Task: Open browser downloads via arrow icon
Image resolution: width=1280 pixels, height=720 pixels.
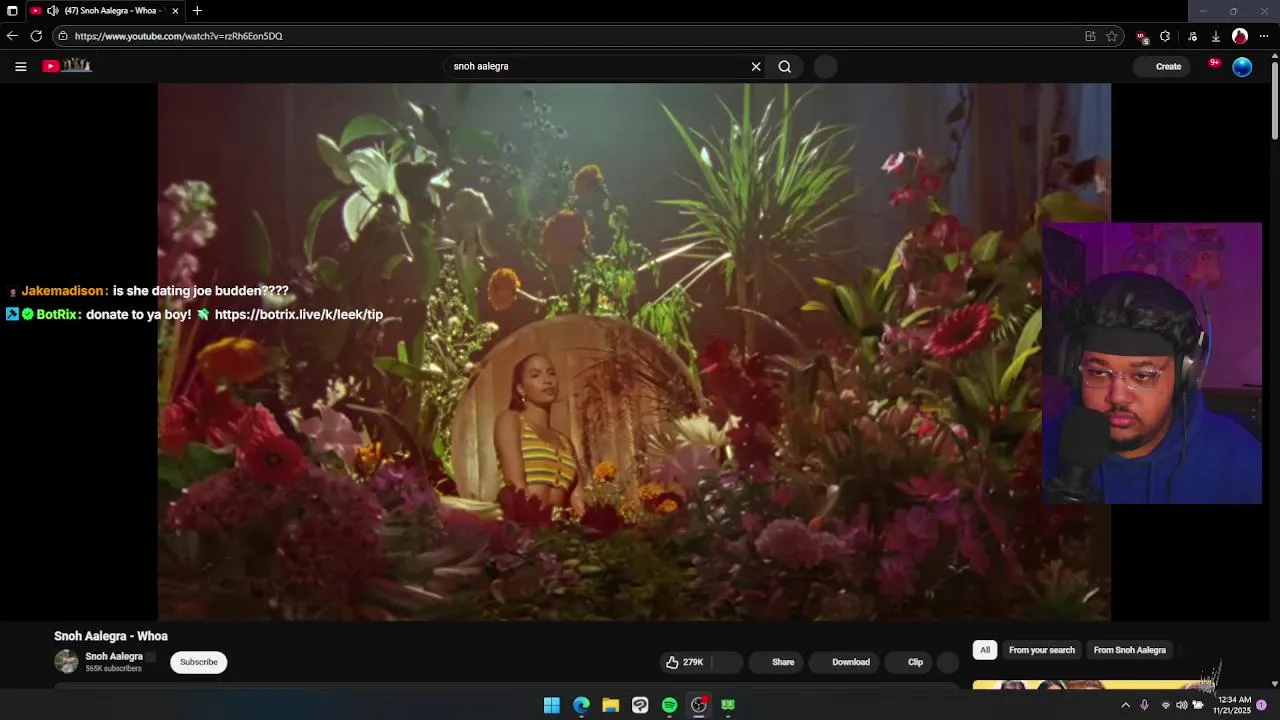Action: coord(1215,36)
